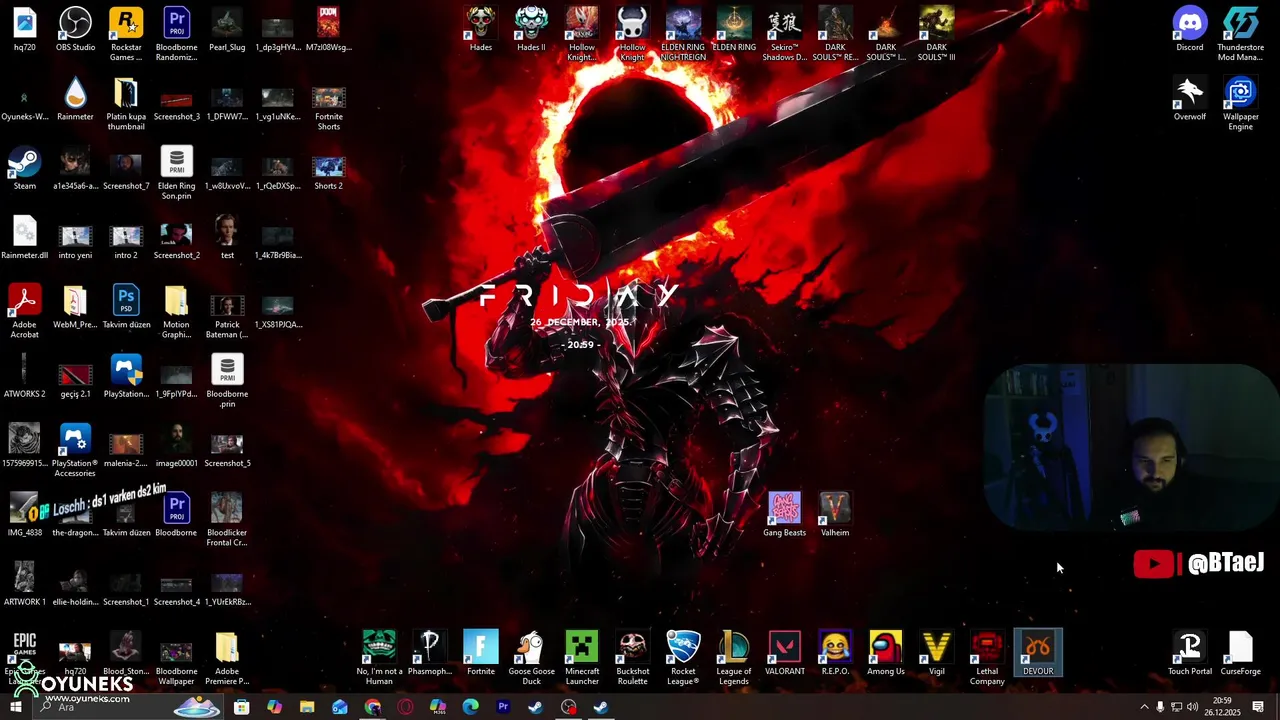Open the Discord desktop shortcut
The image size is (1280, 720).
coord(1190,30)
